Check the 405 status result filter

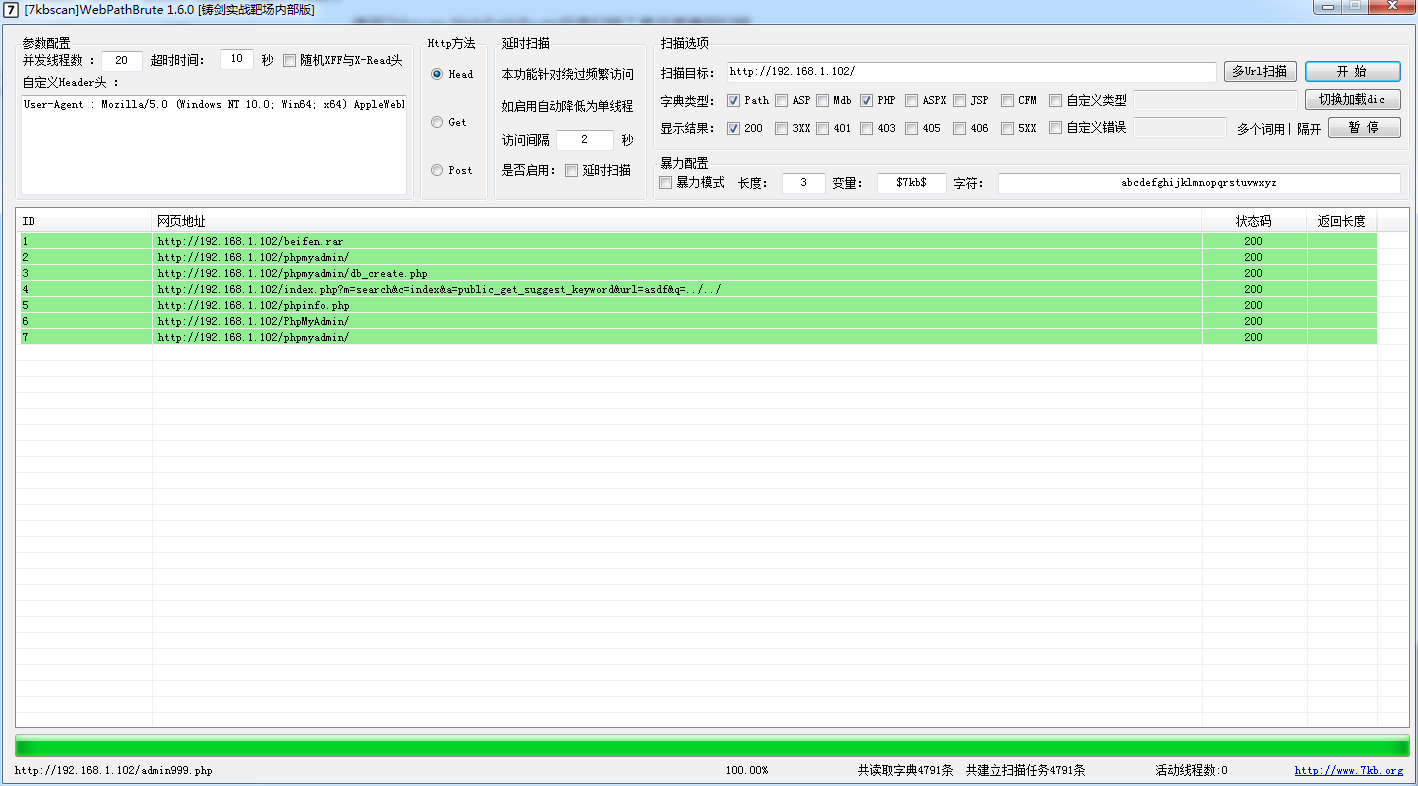pos(912,128)
